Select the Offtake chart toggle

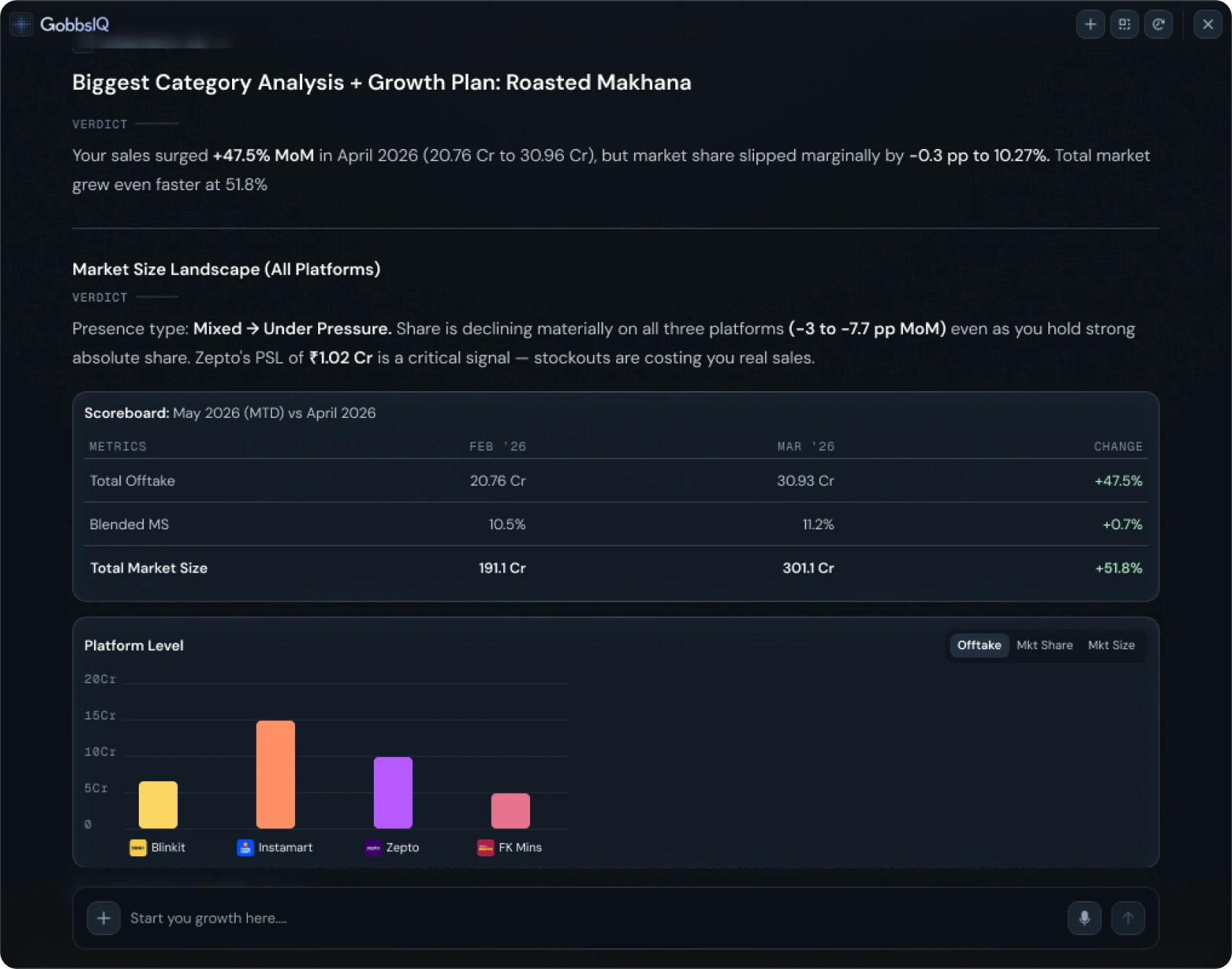979,645
